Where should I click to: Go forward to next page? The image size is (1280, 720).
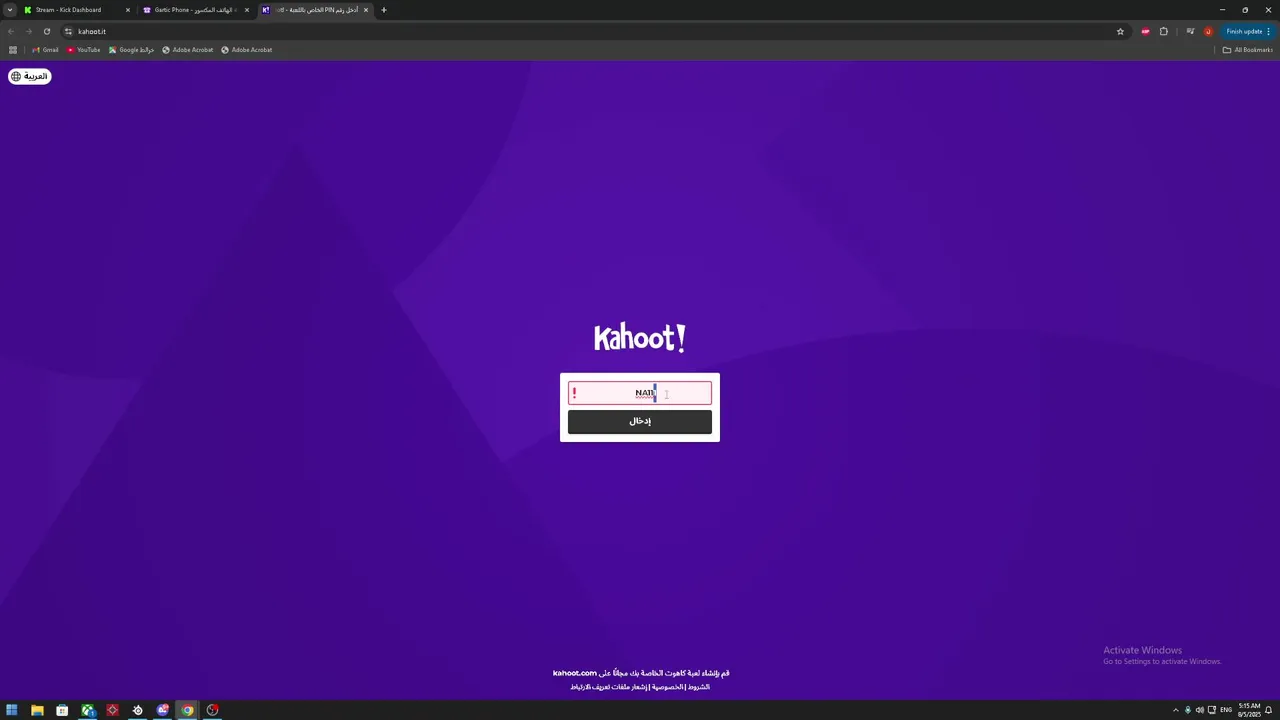point(29,31)
